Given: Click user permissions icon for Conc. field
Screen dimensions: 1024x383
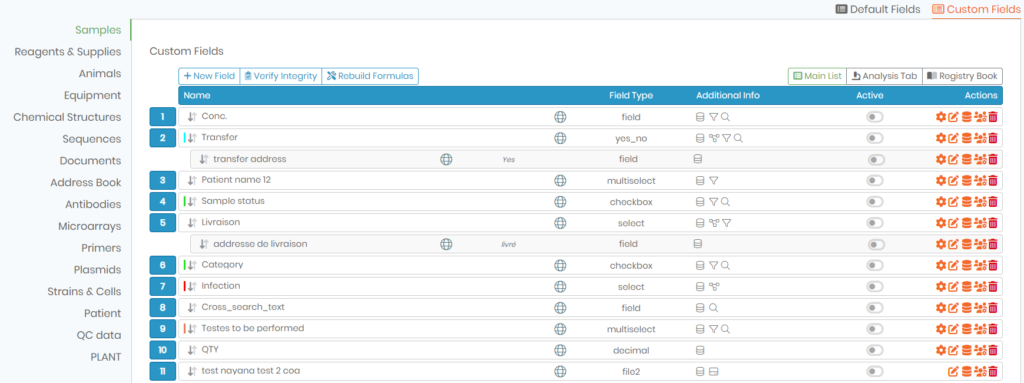Looking at the screenshot, I should coord(980,117).
